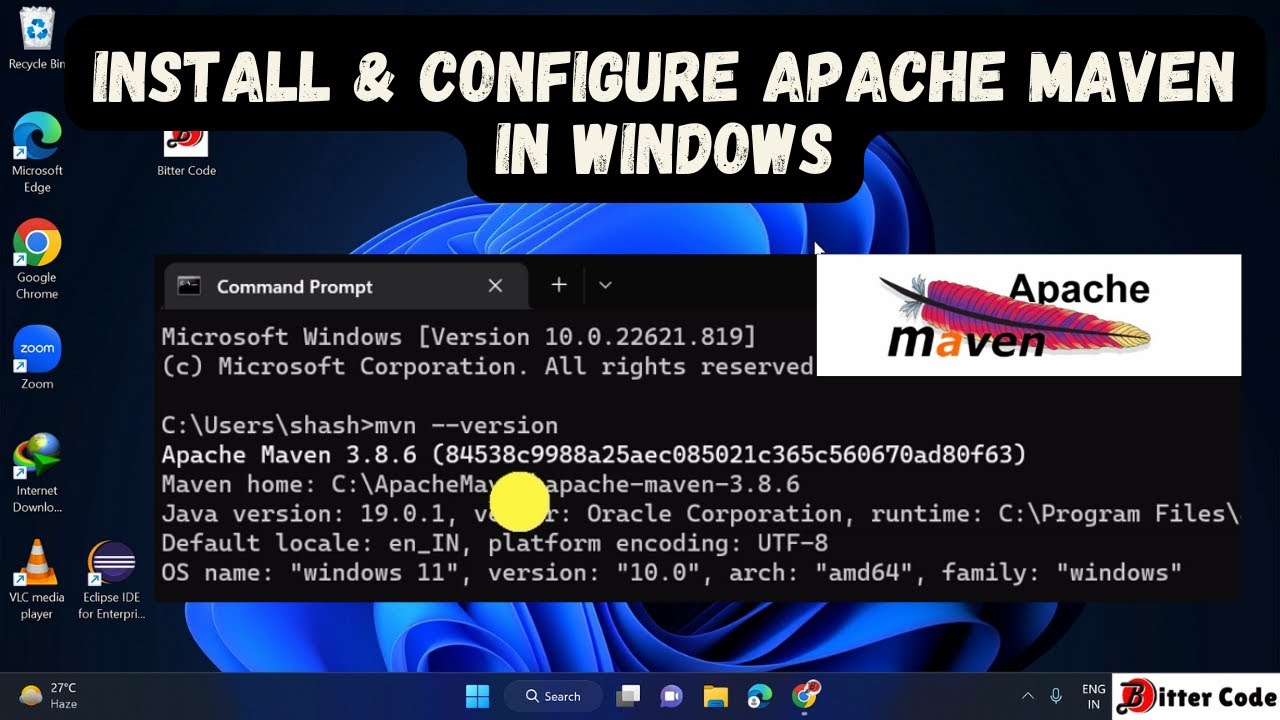Click the 'Maven home:' output line

pyautogui.click(x=480, y=484)
